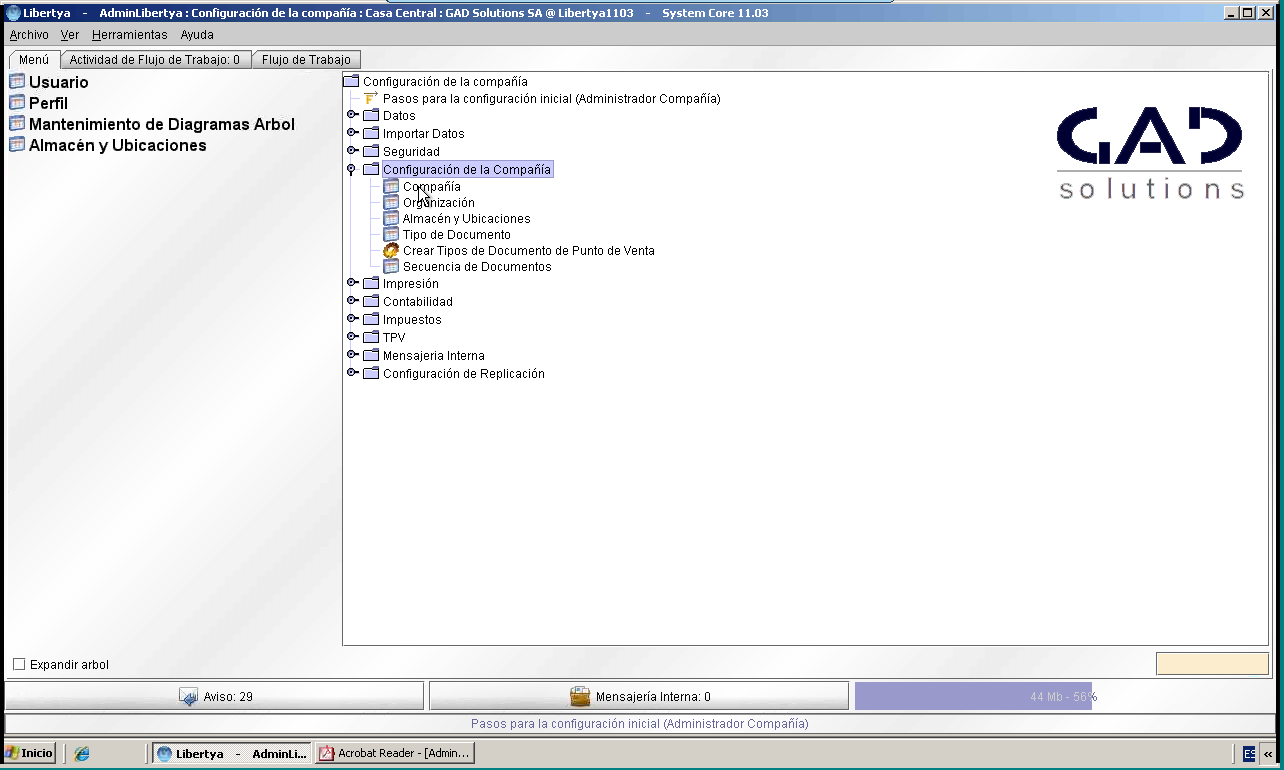Click the Crear Tipos de Documento process icon
Viewport: 1284px width, 770px height.
point(391,250)
